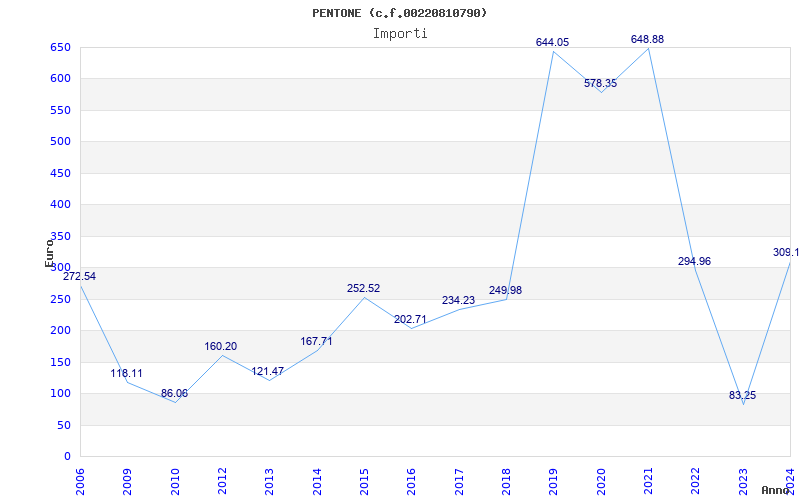
Task: Select the 2016 year axis label
Action: pyautogui.click(x=412, y=482)
